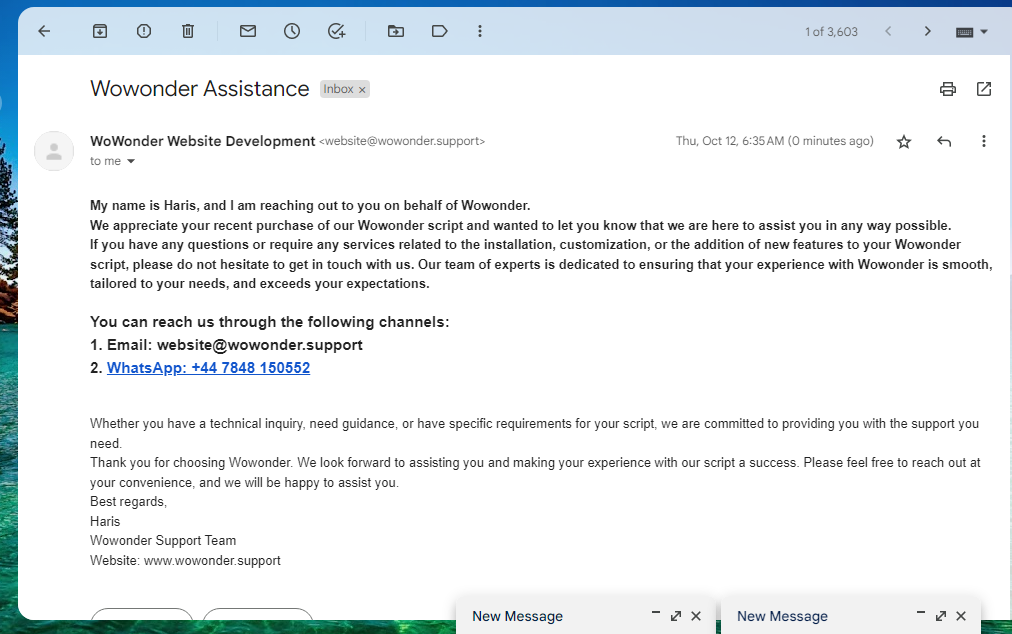Close the first New Message draft
Screen dimensions: 1012x634
pyautogui.click(x=696, y=616)
